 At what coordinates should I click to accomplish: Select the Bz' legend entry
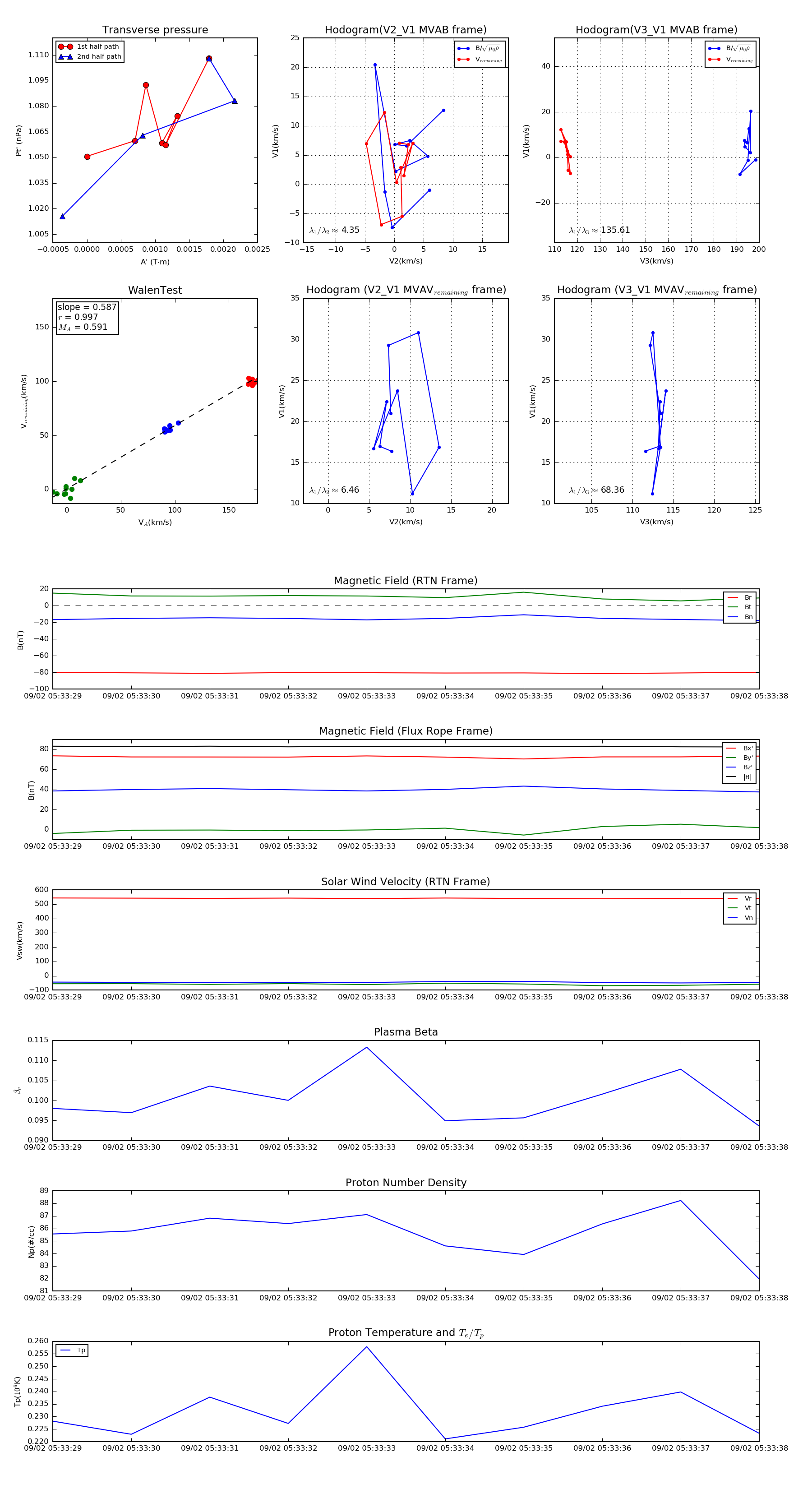click(739, 768)
